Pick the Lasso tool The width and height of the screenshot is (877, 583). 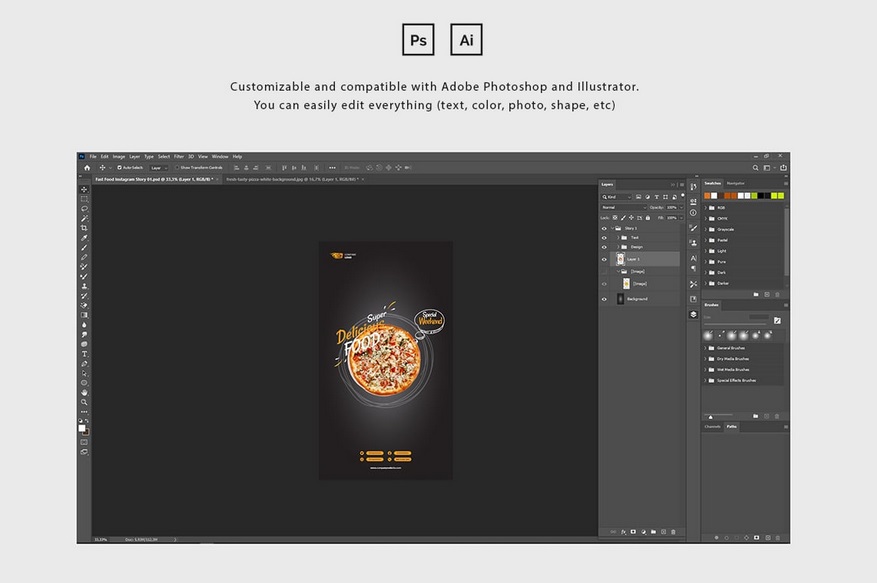pyautogui.click(x=84, y=208)
